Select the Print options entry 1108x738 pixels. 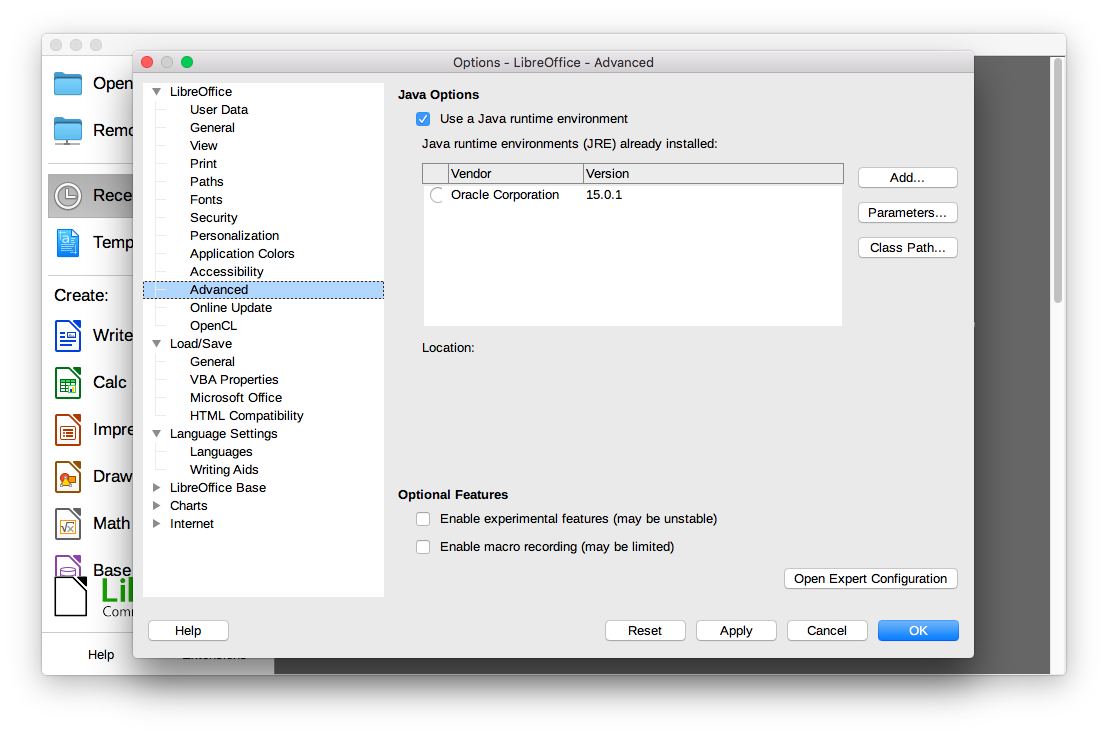[204, 163]
